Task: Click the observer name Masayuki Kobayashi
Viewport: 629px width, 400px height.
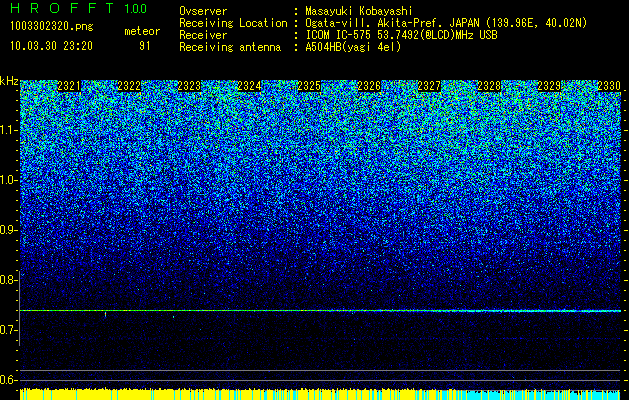Action: point(359,11)
